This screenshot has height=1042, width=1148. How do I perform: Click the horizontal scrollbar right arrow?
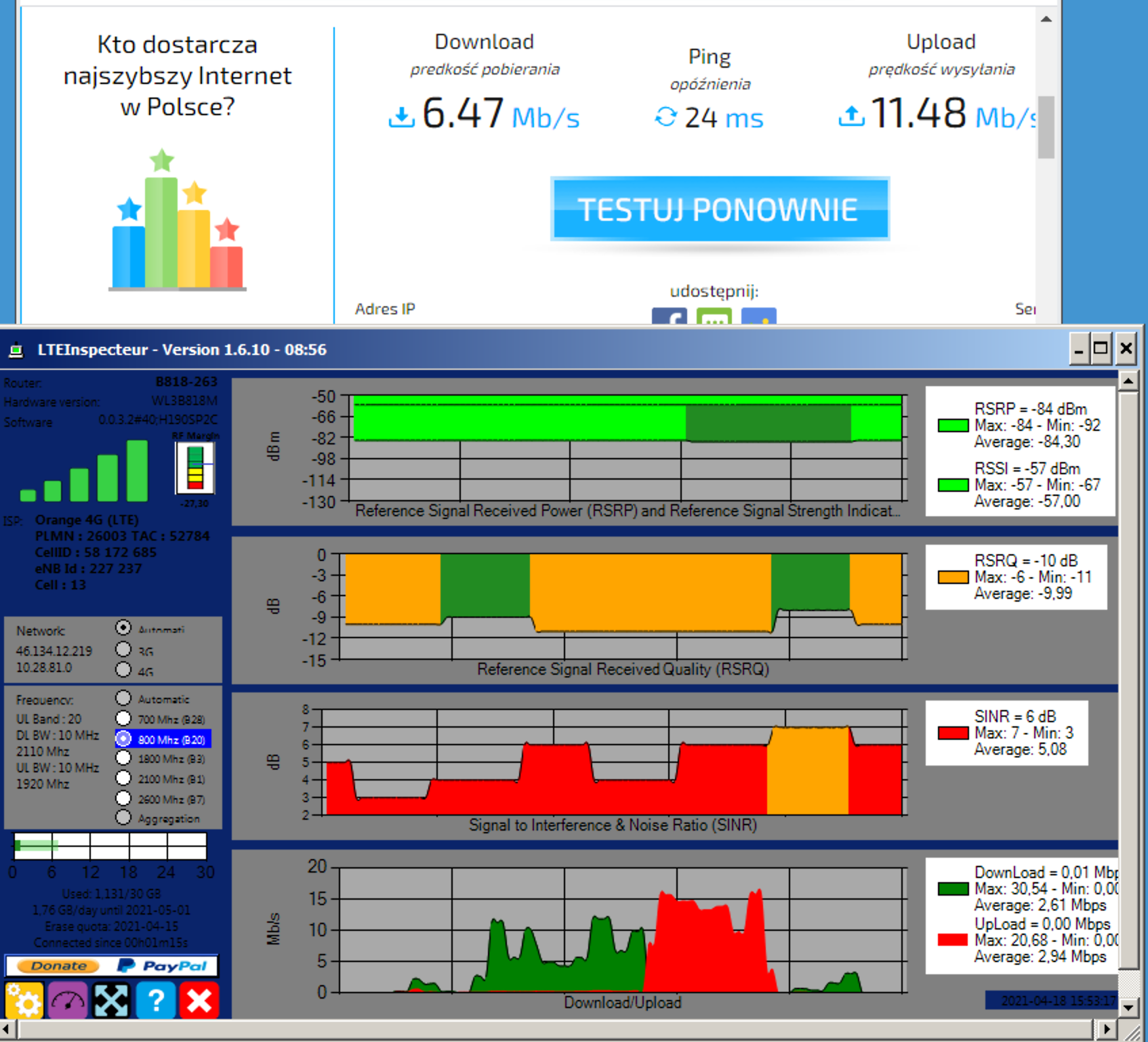[1107, 1029]
